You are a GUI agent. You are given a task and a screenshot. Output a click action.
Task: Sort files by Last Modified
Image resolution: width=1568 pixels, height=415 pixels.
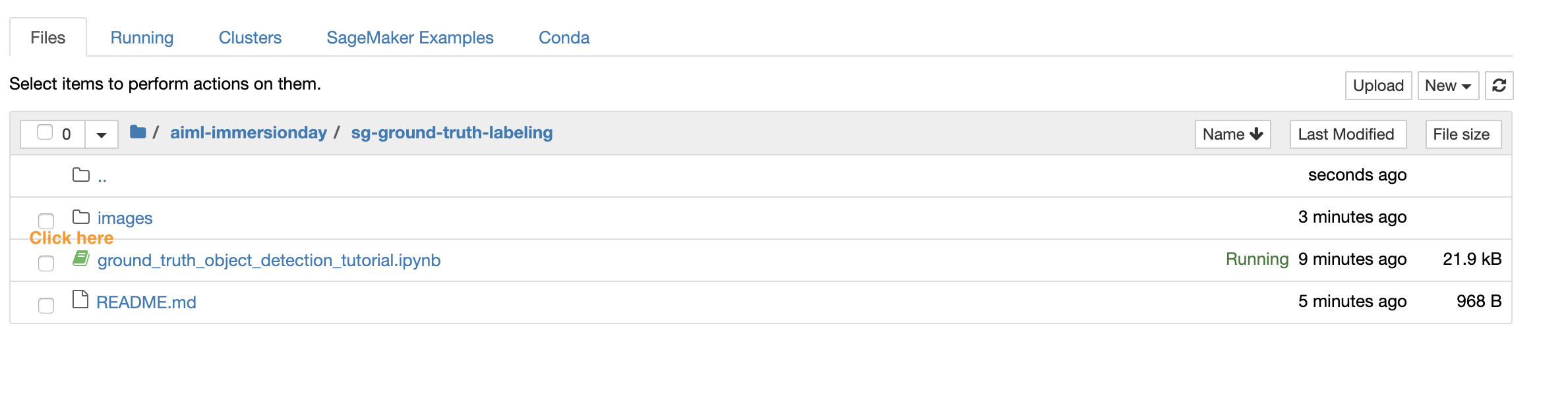1348,134
